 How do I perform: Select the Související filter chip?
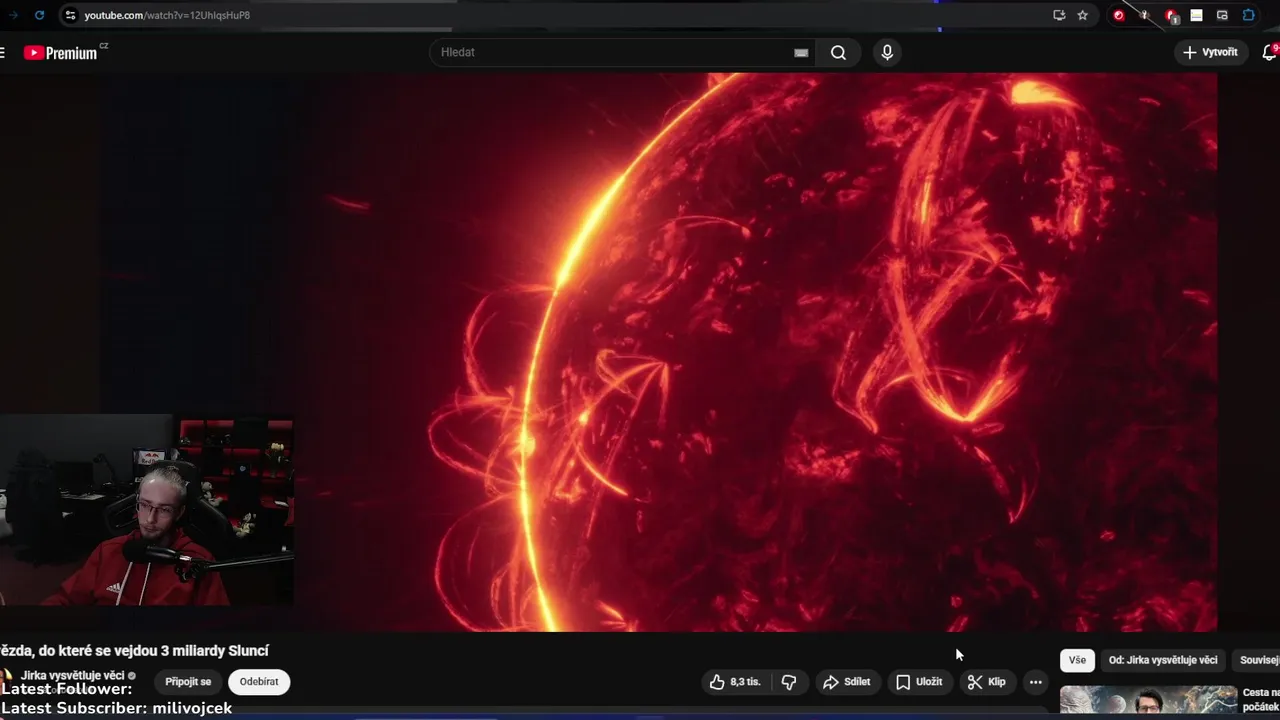pos(1258,660)
